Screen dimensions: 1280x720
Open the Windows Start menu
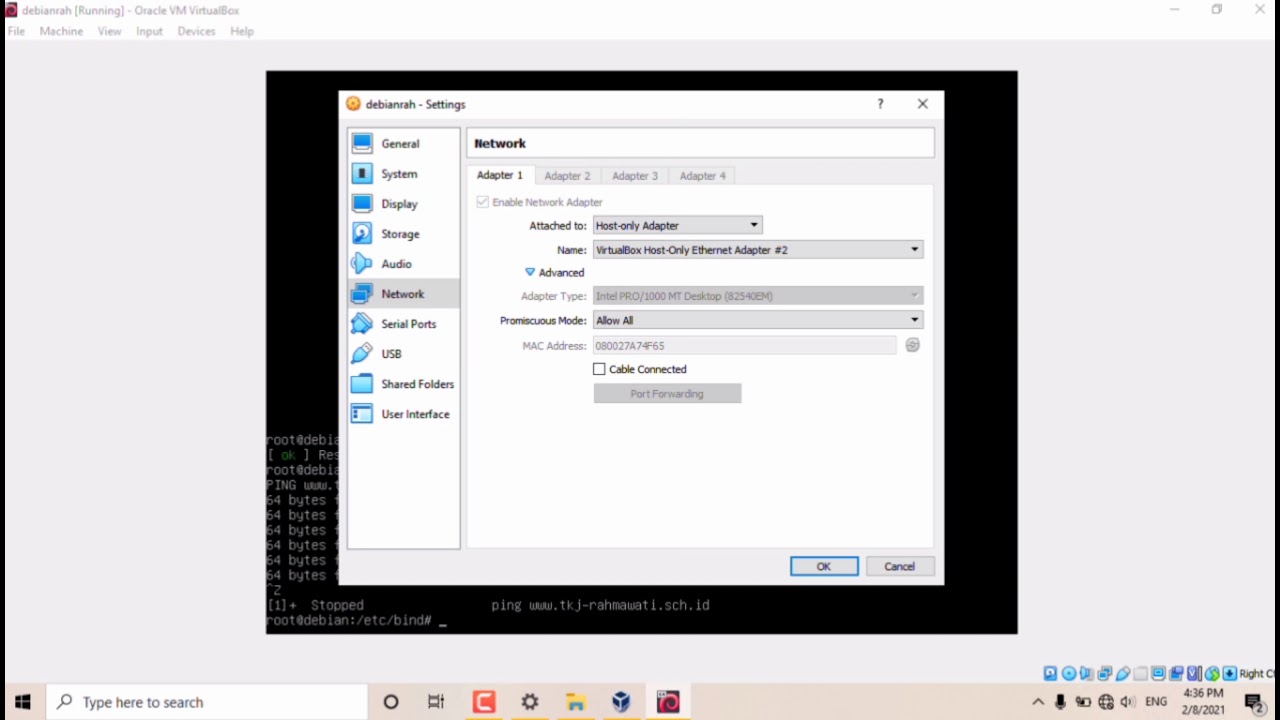point(23,702)
